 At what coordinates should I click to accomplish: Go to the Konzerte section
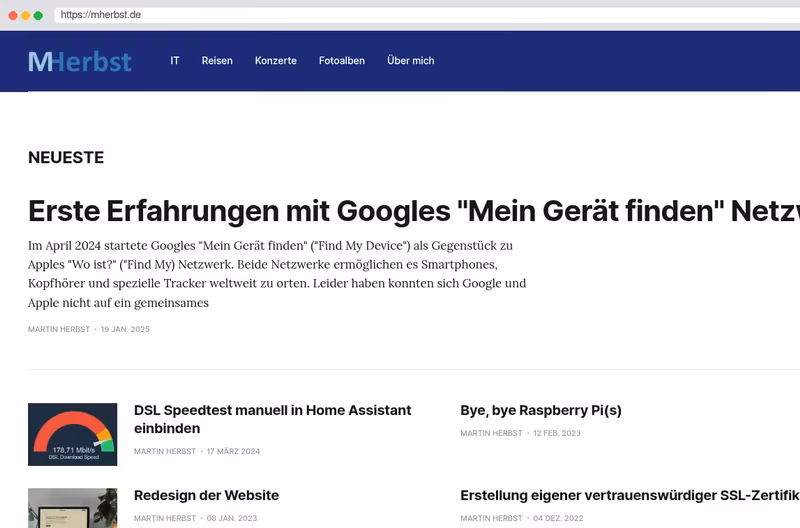(x=276, y=61)
